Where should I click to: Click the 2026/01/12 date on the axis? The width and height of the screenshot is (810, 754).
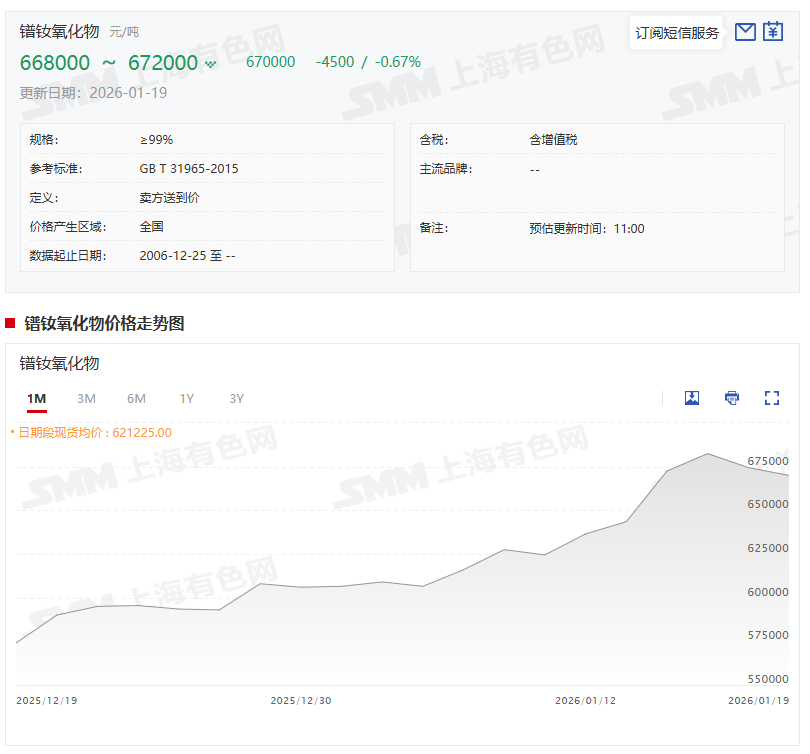tap(585, 701)
